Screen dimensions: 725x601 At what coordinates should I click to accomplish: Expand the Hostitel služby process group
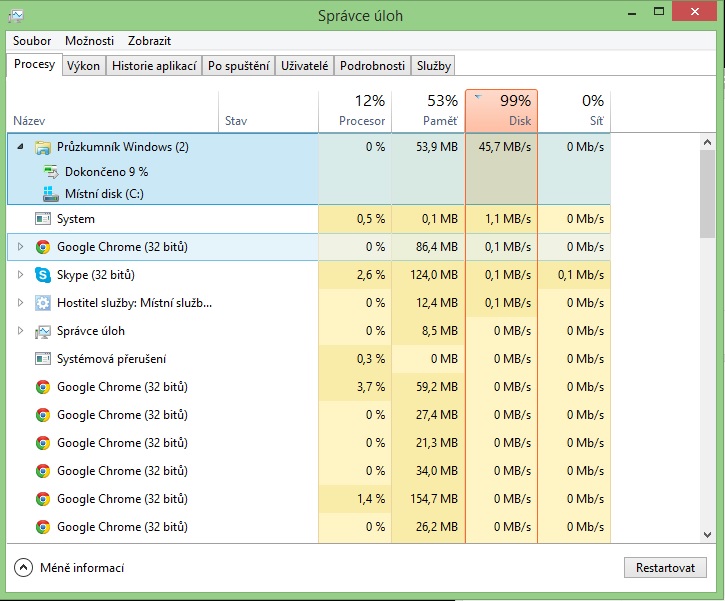point(21,303)
